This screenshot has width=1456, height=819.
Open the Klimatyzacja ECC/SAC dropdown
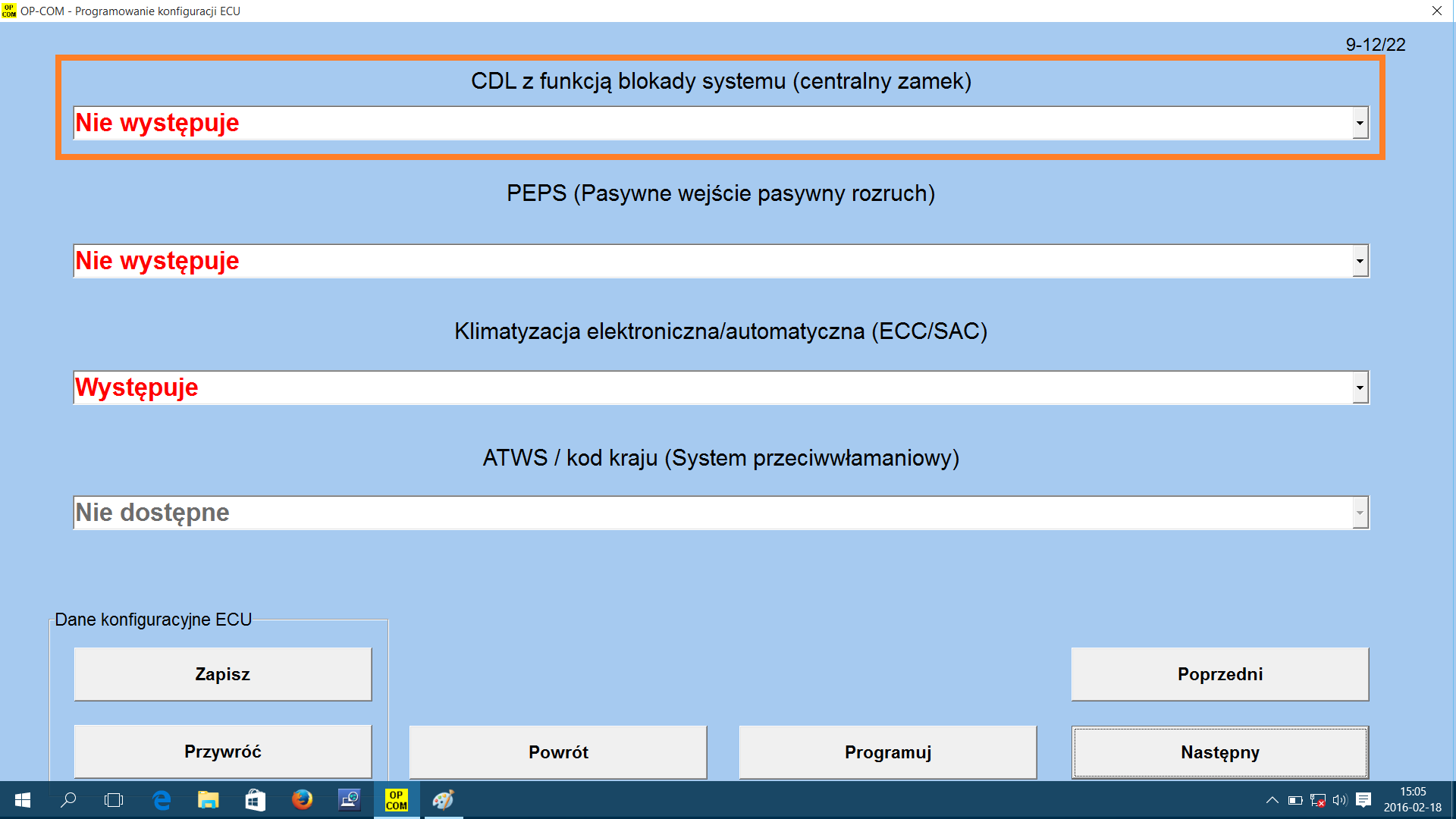point(1360,388)
